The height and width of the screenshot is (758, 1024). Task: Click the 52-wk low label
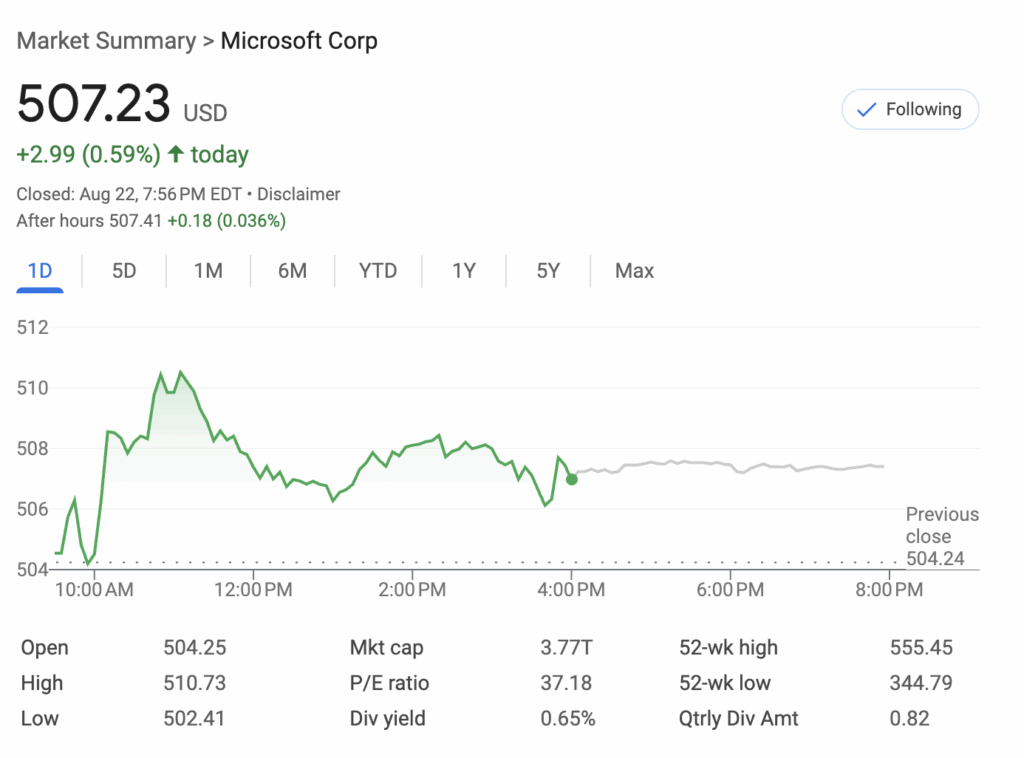point(725,683)
